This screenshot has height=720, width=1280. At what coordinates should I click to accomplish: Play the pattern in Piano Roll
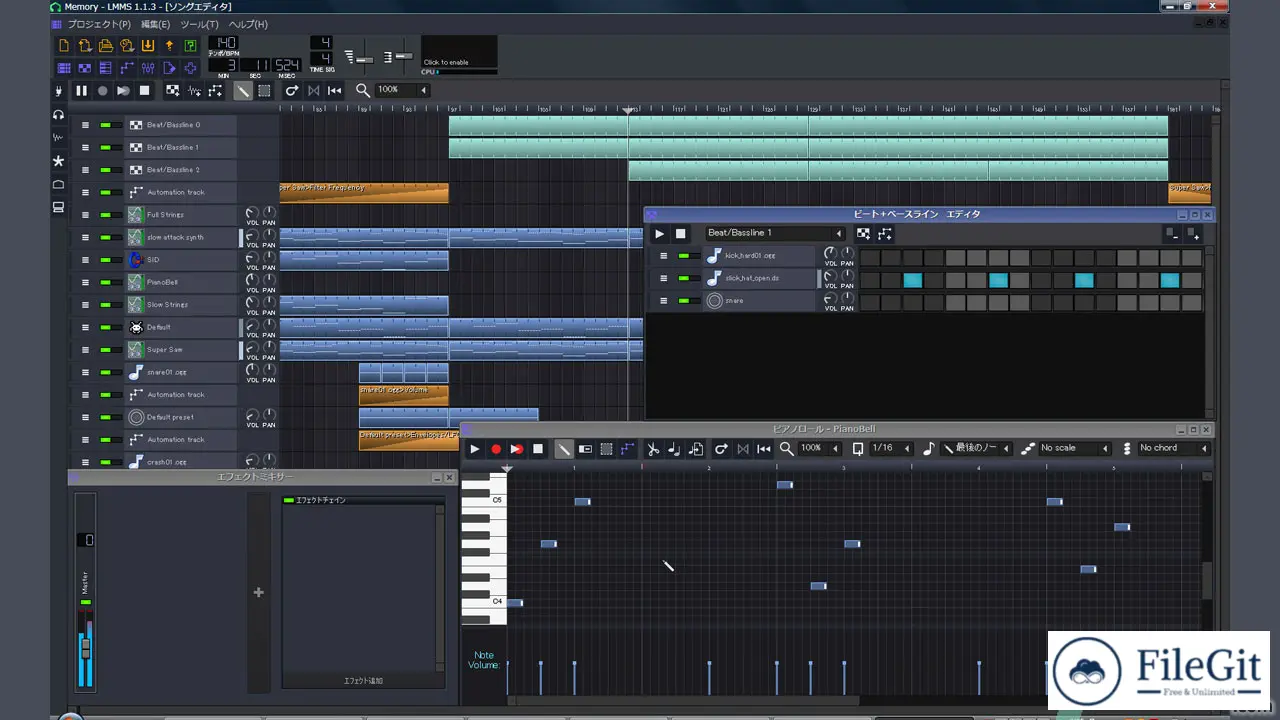[475, 449]
